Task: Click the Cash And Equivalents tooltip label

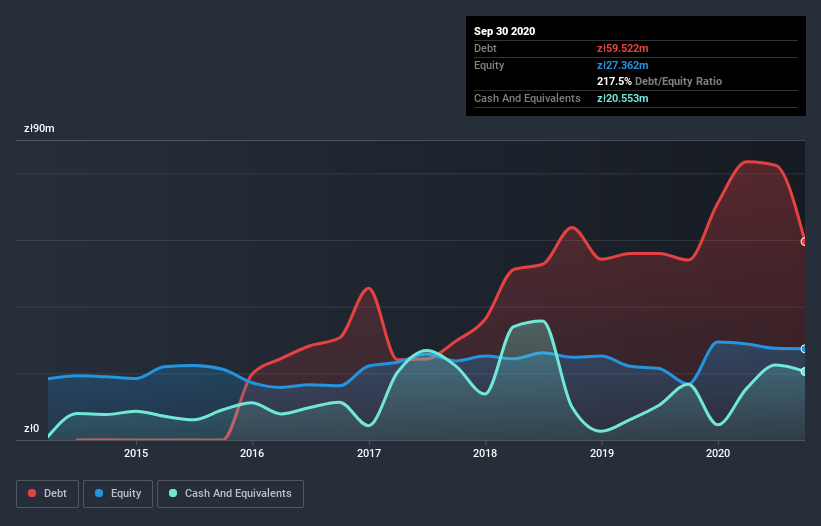Action: point(527,98)
